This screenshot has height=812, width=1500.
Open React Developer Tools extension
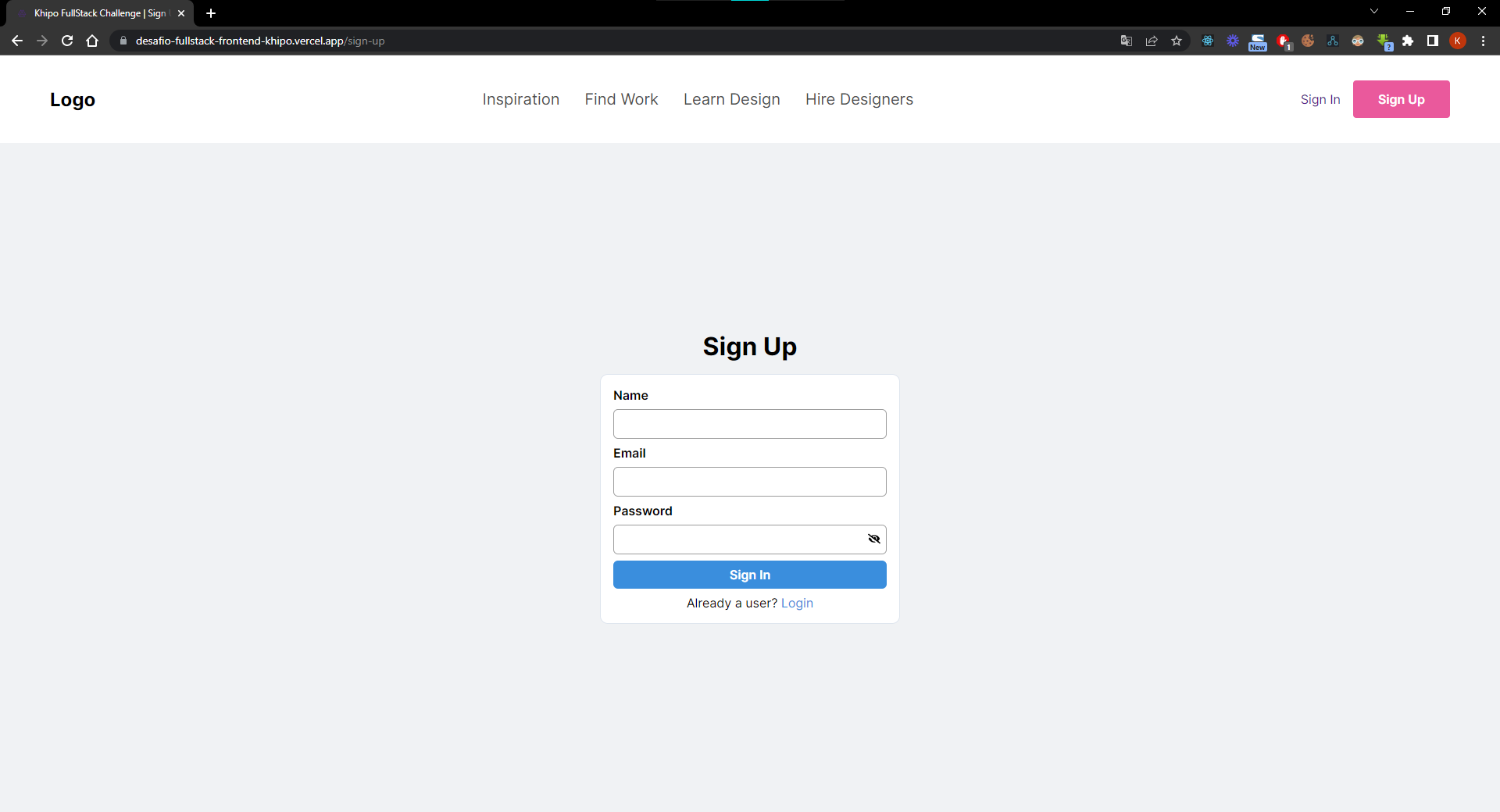1207,41
